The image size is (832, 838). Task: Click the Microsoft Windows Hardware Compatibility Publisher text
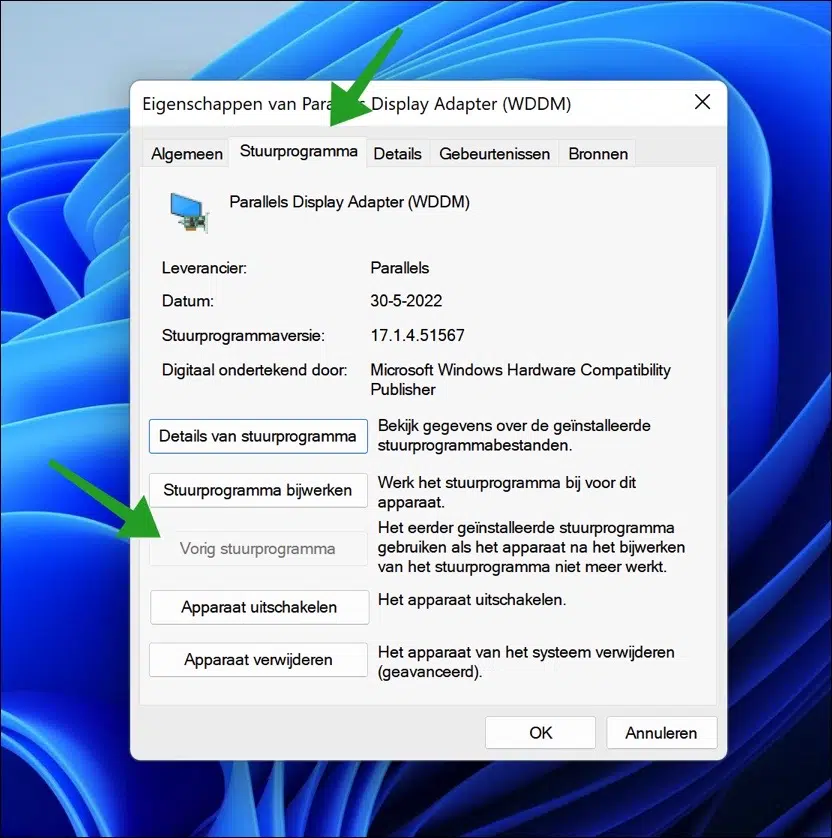click(520, 379)
